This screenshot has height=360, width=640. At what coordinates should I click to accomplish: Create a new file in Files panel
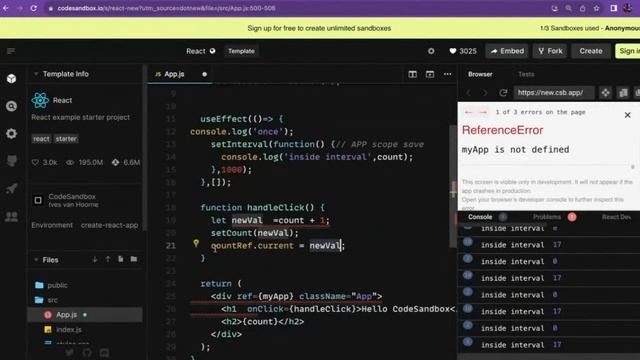click(121, 259)
